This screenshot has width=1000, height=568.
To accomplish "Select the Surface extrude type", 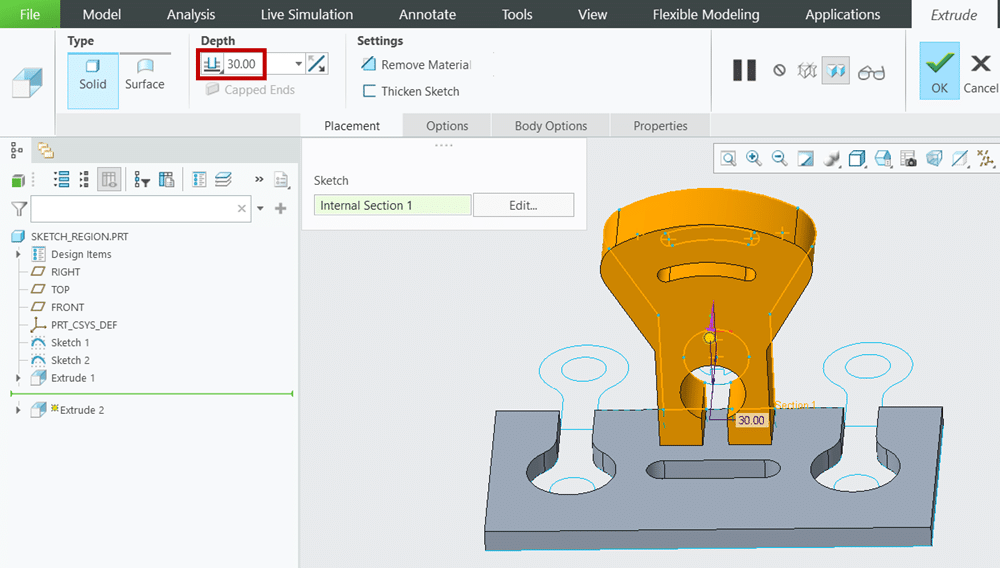I will pyautogui.click(x=144, y=74).
